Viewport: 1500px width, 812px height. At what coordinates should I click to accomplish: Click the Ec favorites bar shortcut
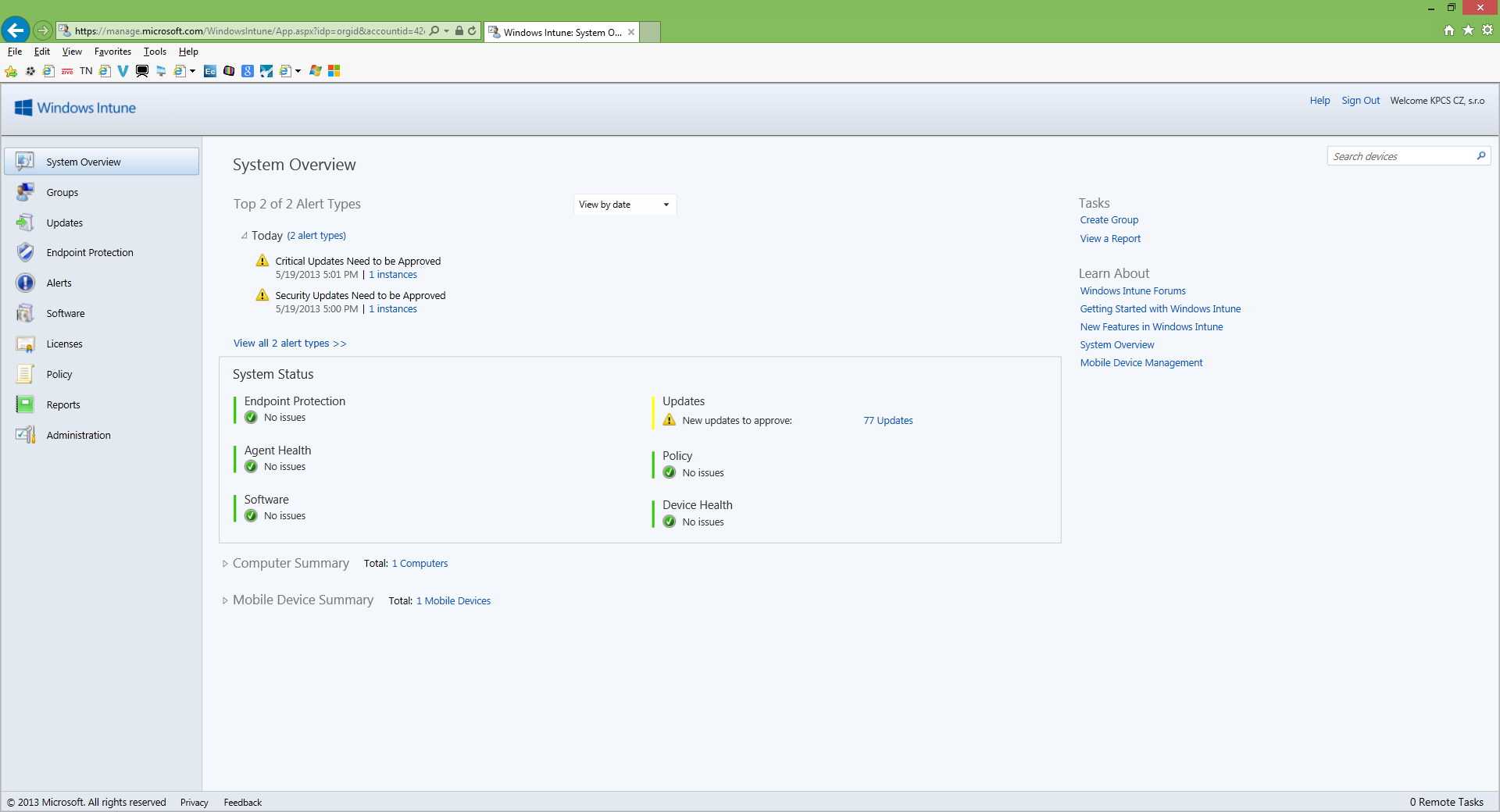210,71
